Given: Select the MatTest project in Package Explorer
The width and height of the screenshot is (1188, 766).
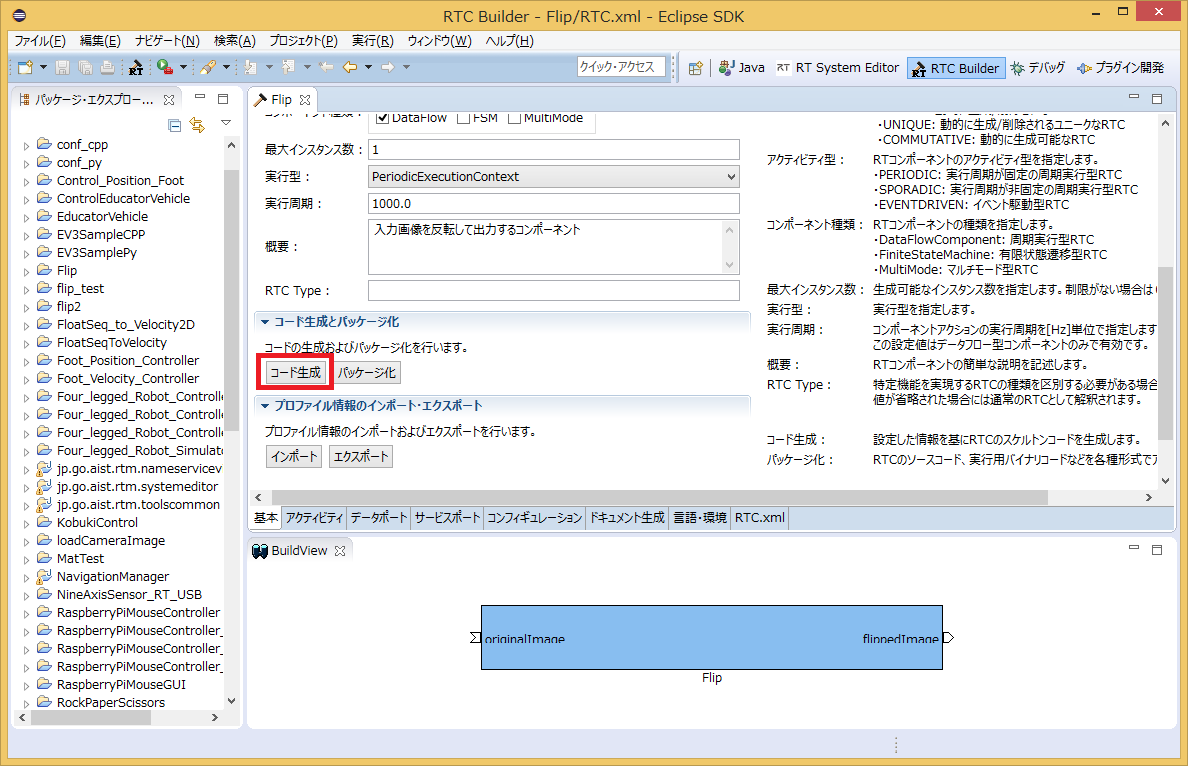Looking at the screenshot, I should 80,559.
